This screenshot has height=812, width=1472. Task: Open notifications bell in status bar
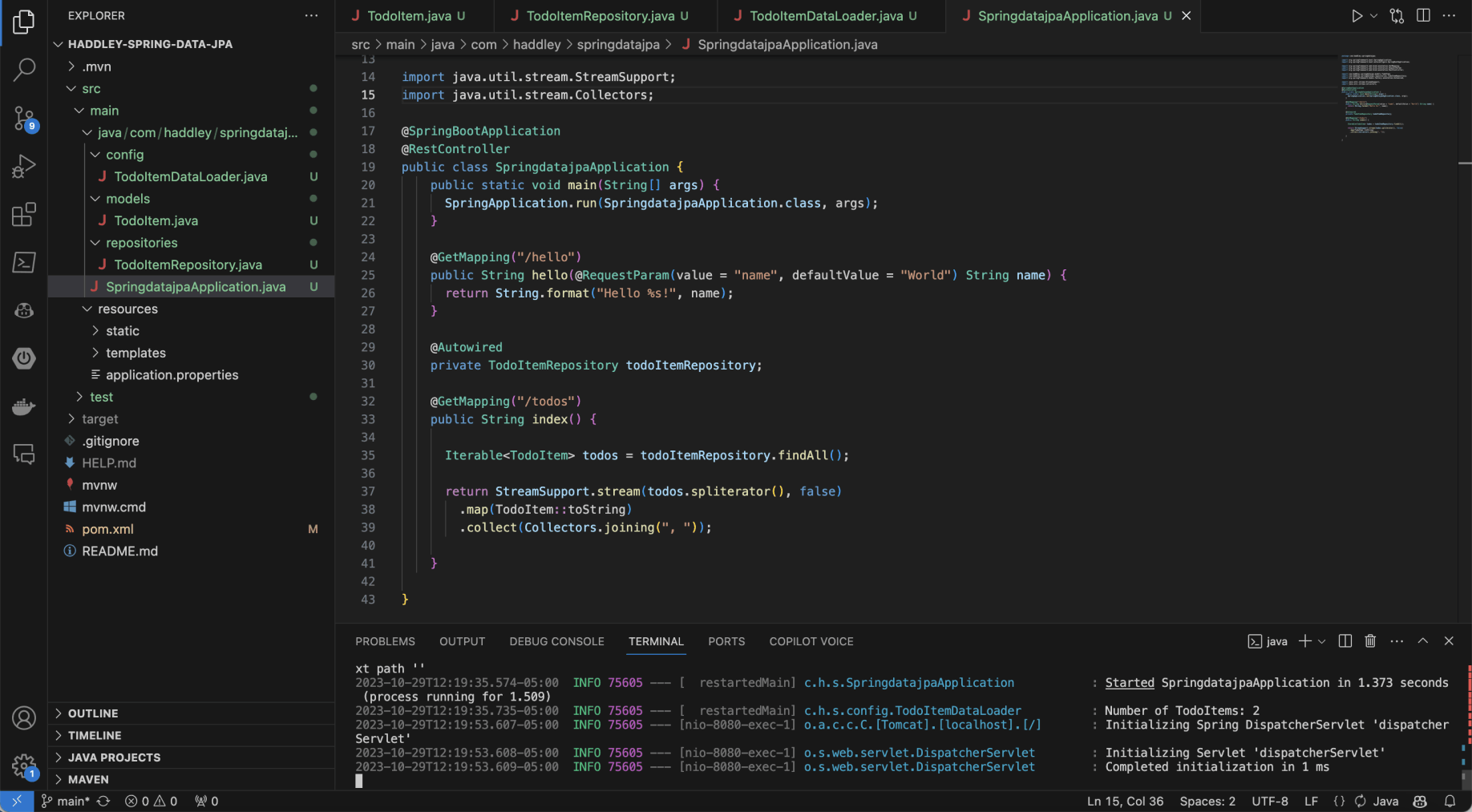[x=1450, y=801]
